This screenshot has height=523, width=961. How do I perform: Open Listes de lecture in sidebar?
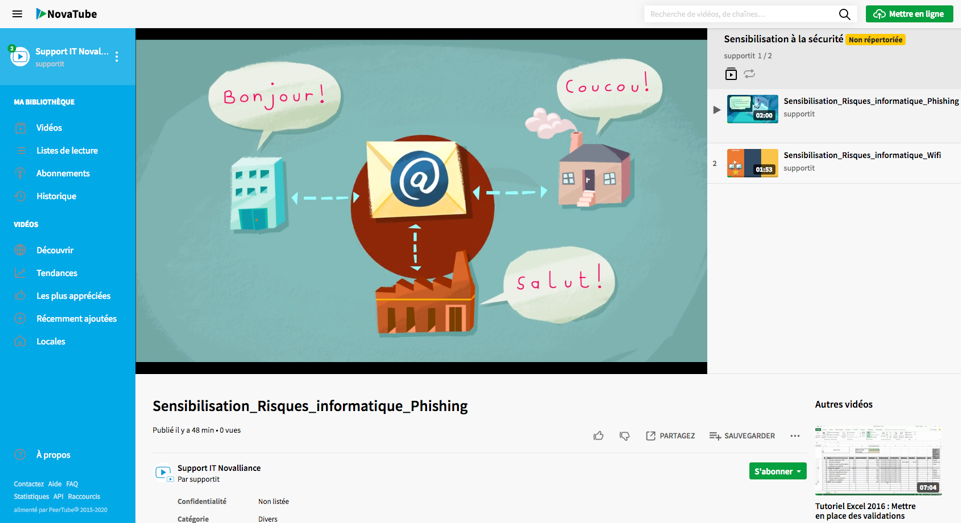point(67,151)
